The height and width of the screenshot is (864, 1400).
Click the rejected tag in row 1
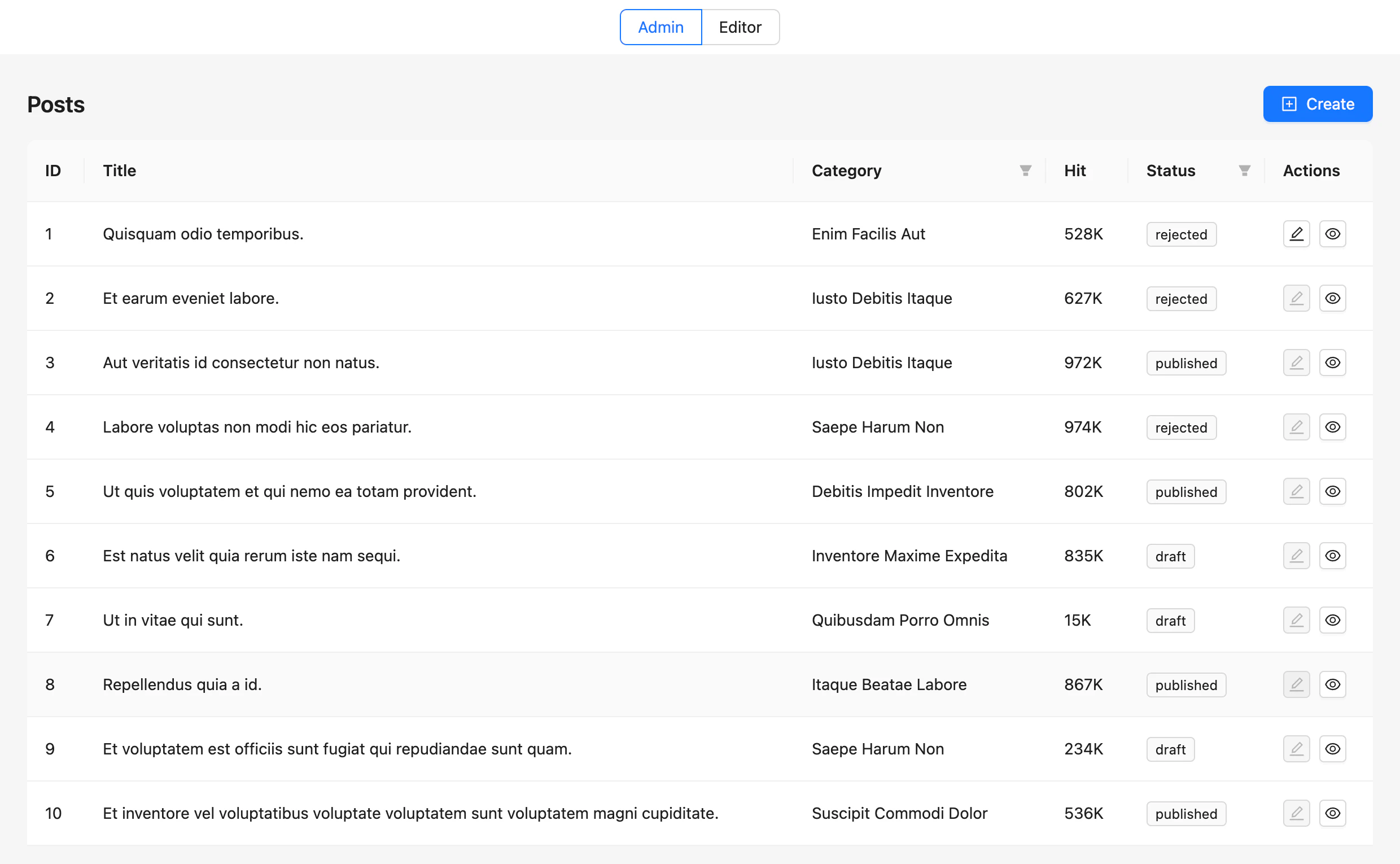pyautogui.click(x=1181, y=234)
